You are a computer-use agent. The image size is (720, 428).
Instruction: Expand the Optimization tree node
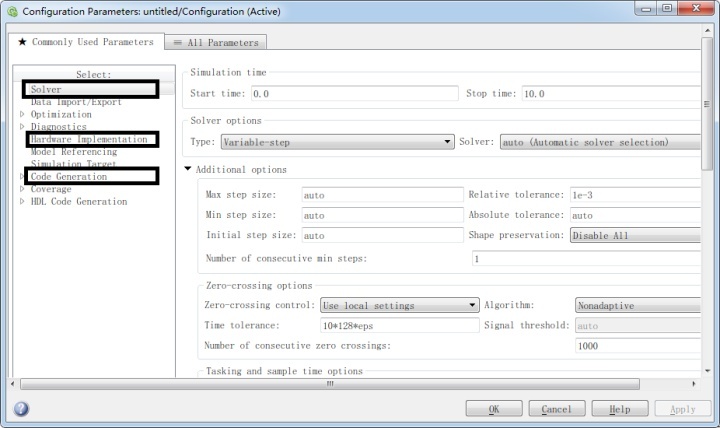point(22,114)
